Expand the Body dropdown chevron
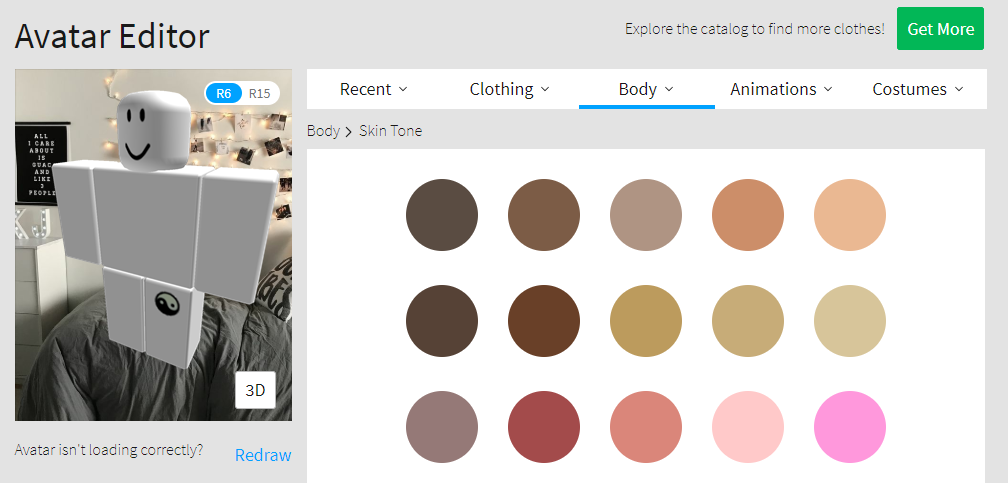Image resolution: width=1008 pixels, height=483 pixels. click(669, 89)
